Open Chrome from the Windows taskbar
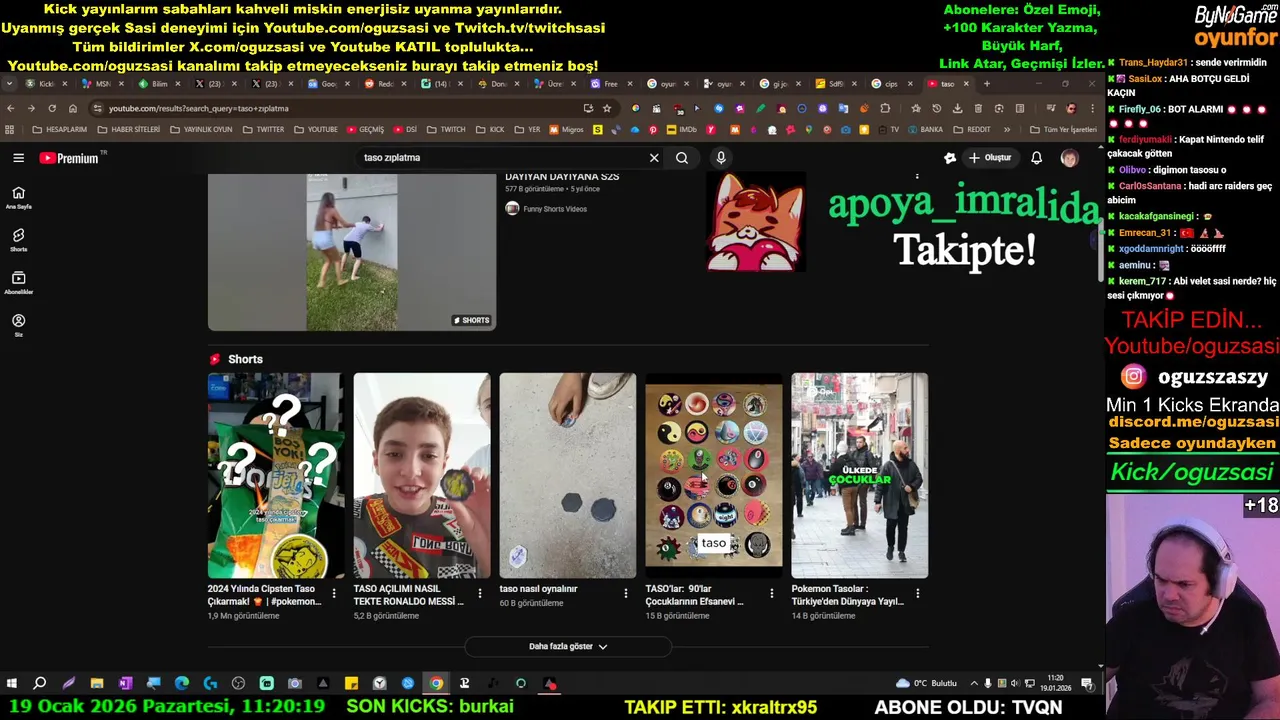This screenshot has height=720, width=1280. tap(436, 684)
